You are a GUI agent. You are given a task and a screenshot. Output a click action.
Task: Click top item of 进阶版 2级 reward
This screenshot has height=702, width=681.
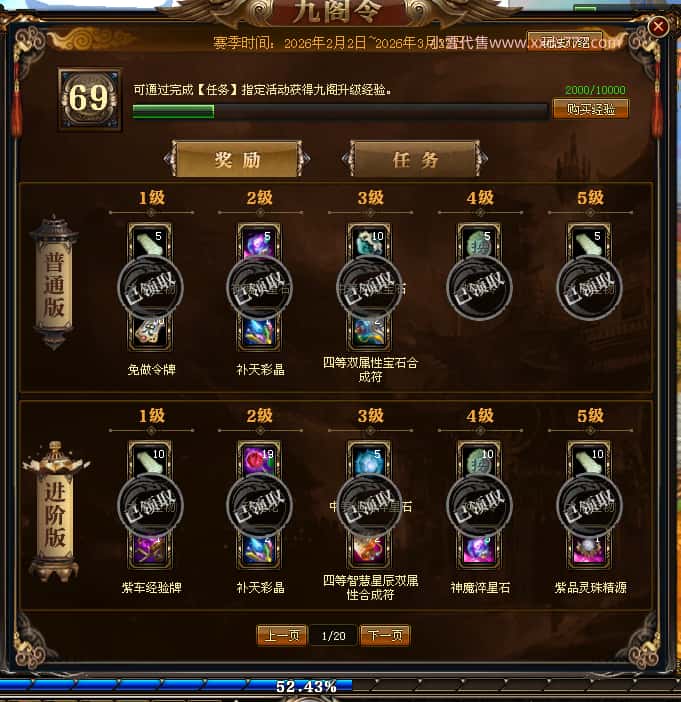[x=259, y=459]
